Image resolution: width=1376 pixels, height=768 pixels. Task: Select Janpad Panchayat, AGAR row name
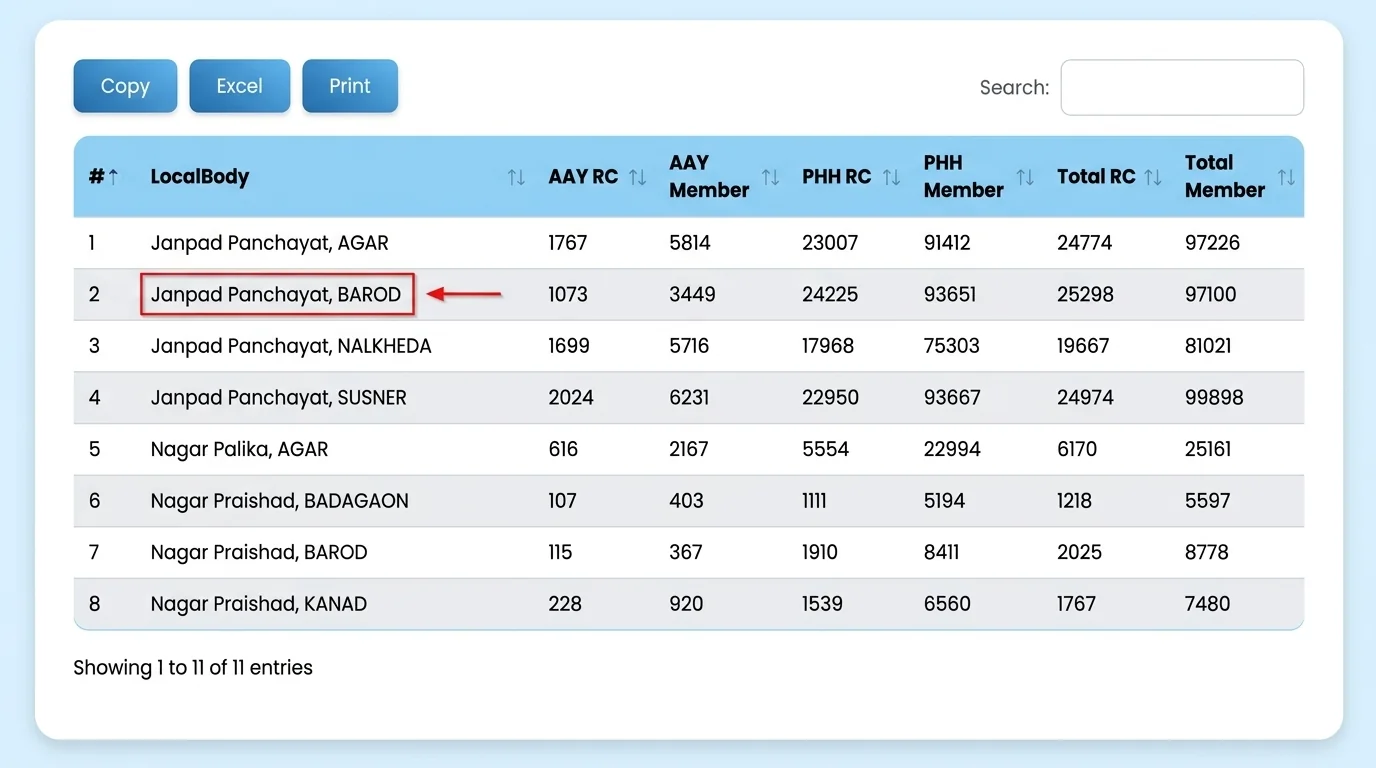(x=270, y=243)
